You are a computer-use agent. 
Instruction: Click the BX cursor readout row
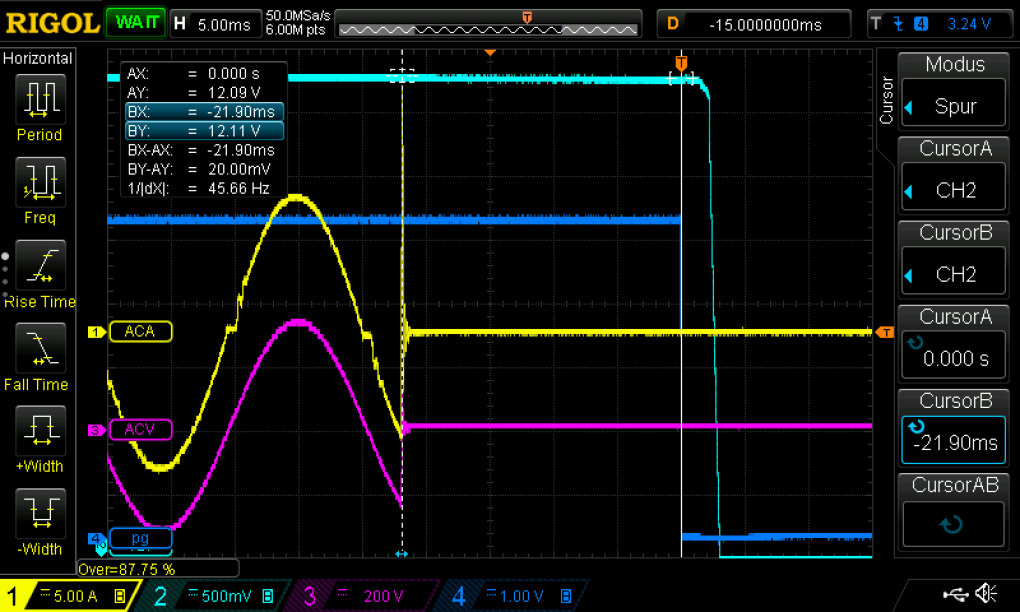point(204,112)
